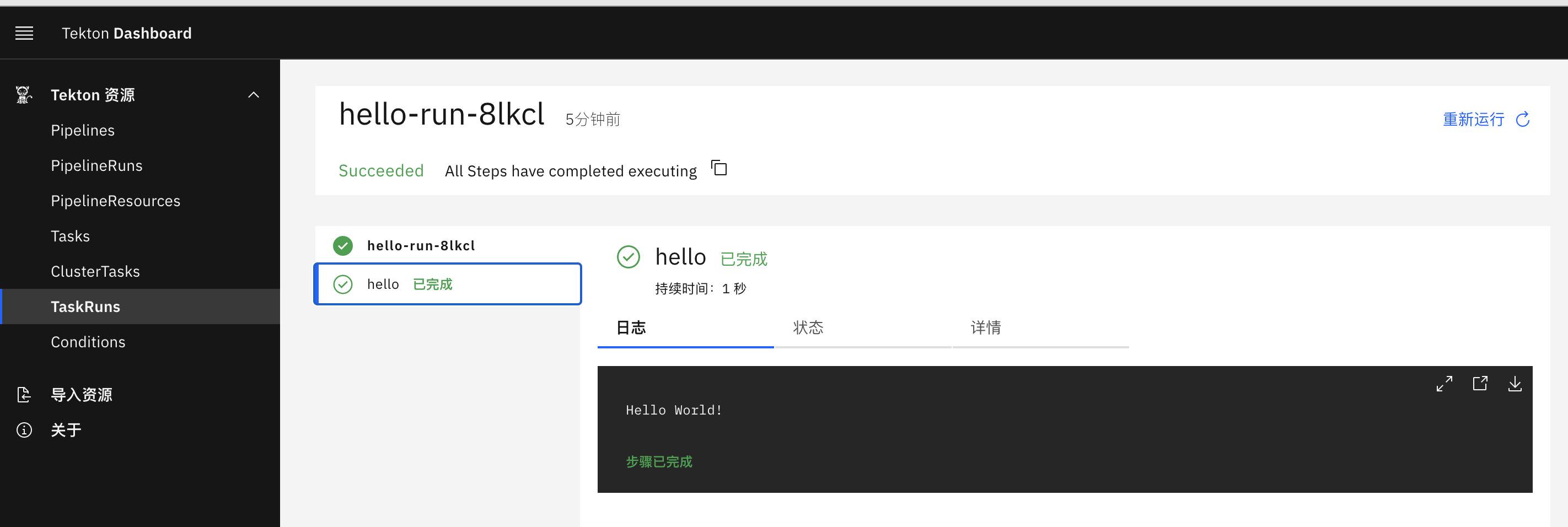Select hello-run-8lkcl task tree row
This screenshot has height=527, width=1568.
coord(447,246)
